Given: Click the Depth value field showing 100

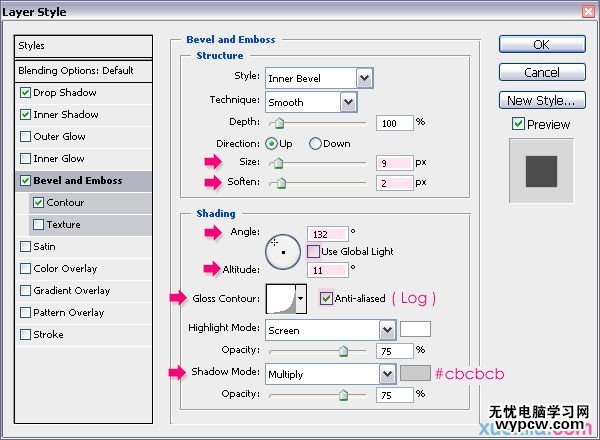Looking at the screenshot, I should pyautogui.click(x=395, y=123).
